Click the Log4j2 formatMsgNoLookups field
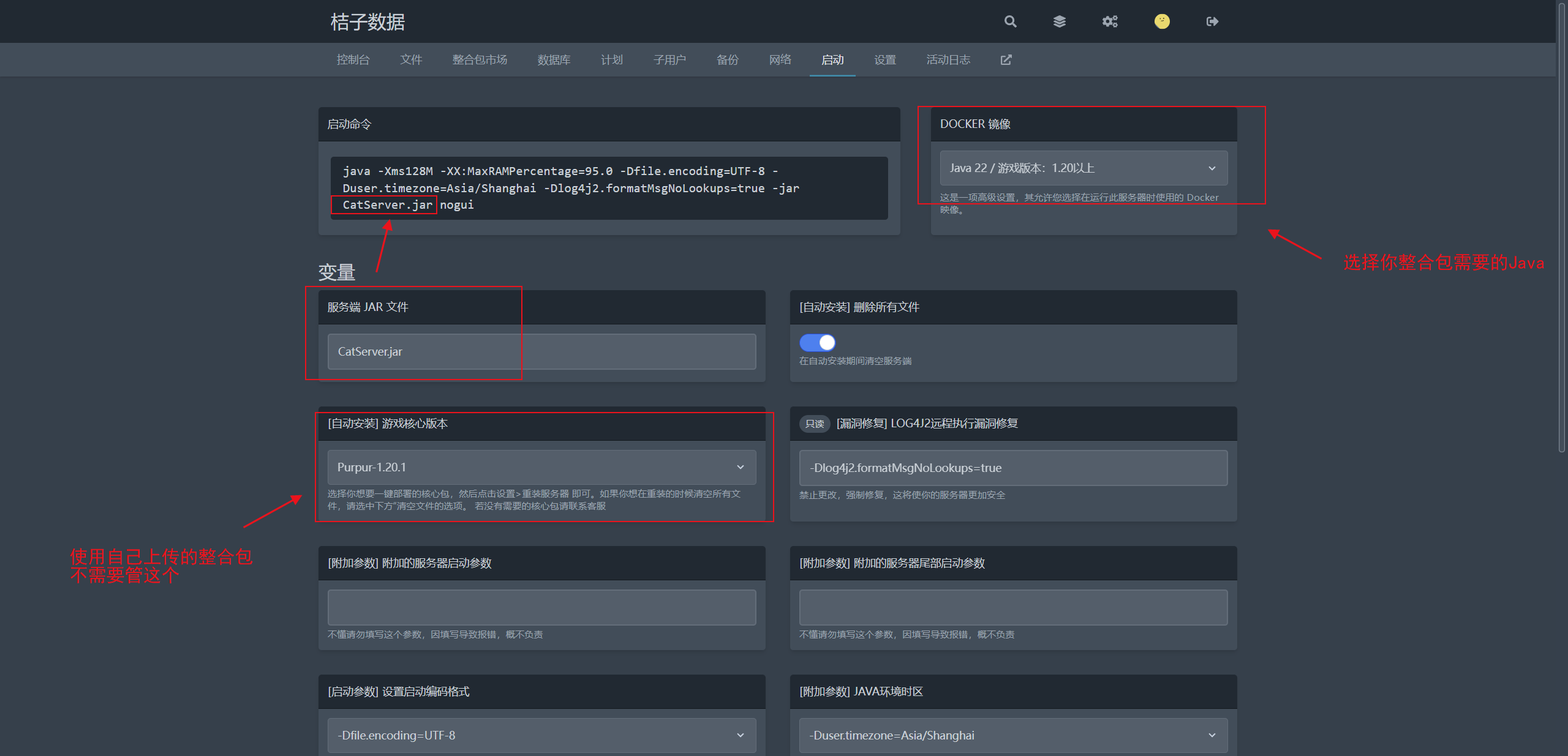Screen dimensions: 1568x756 pyautogui.click(x=1013, y=468)
